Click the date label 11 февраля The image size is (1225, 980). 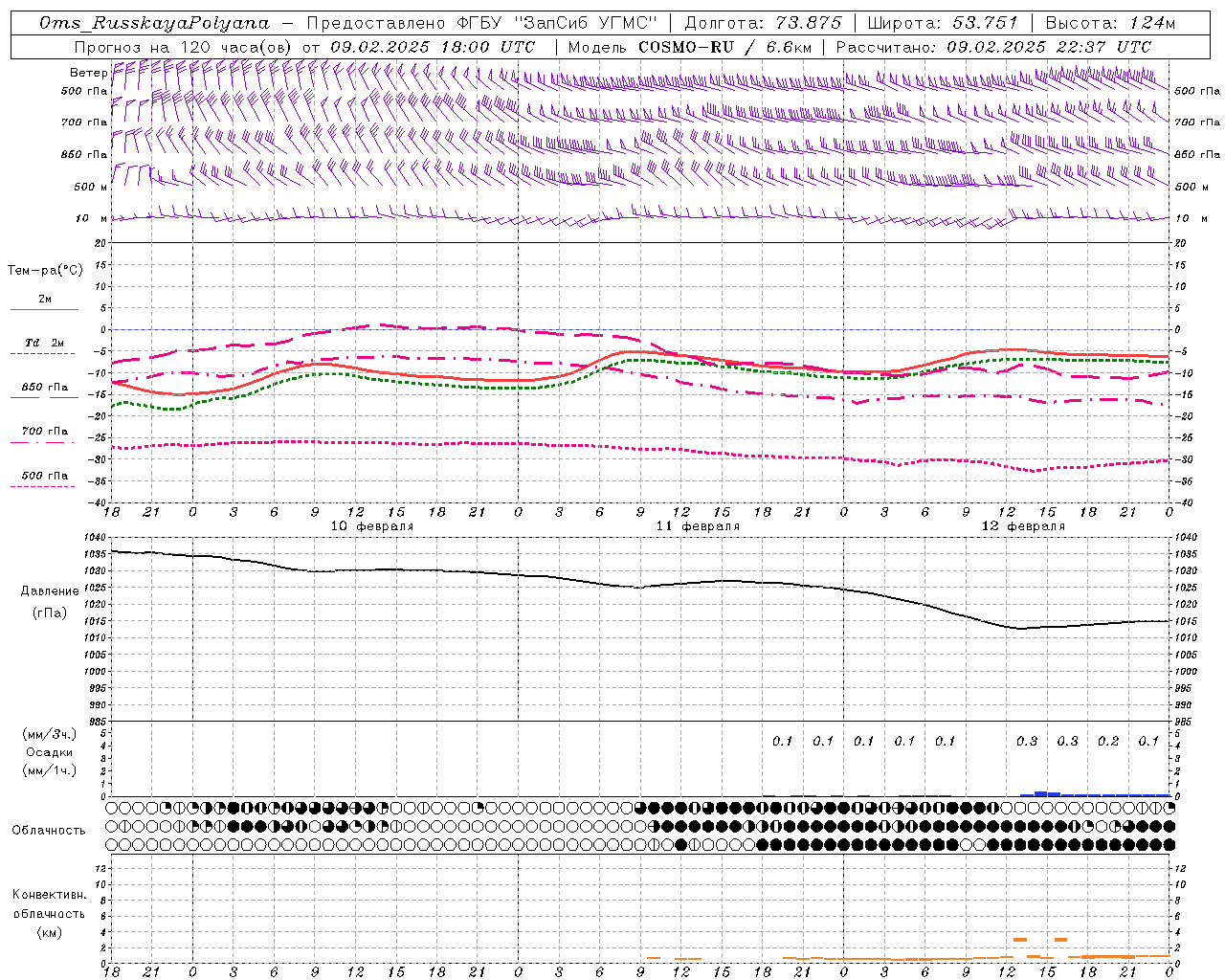tap(698, 526)
